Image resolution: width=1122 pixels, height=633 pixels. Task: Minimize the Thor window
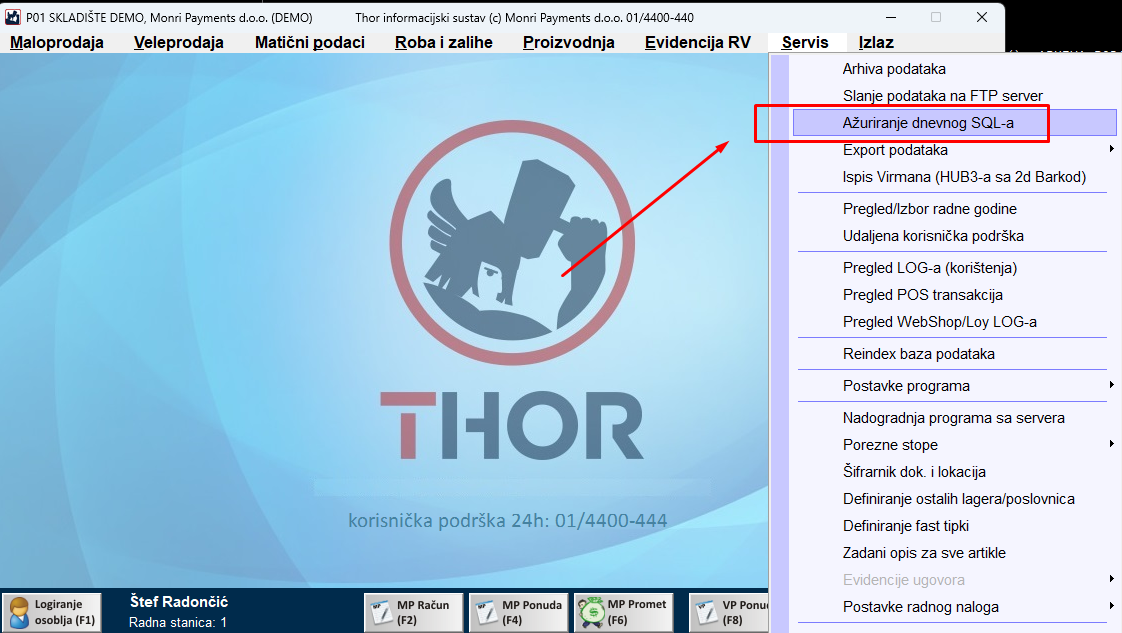pos(891,17)
